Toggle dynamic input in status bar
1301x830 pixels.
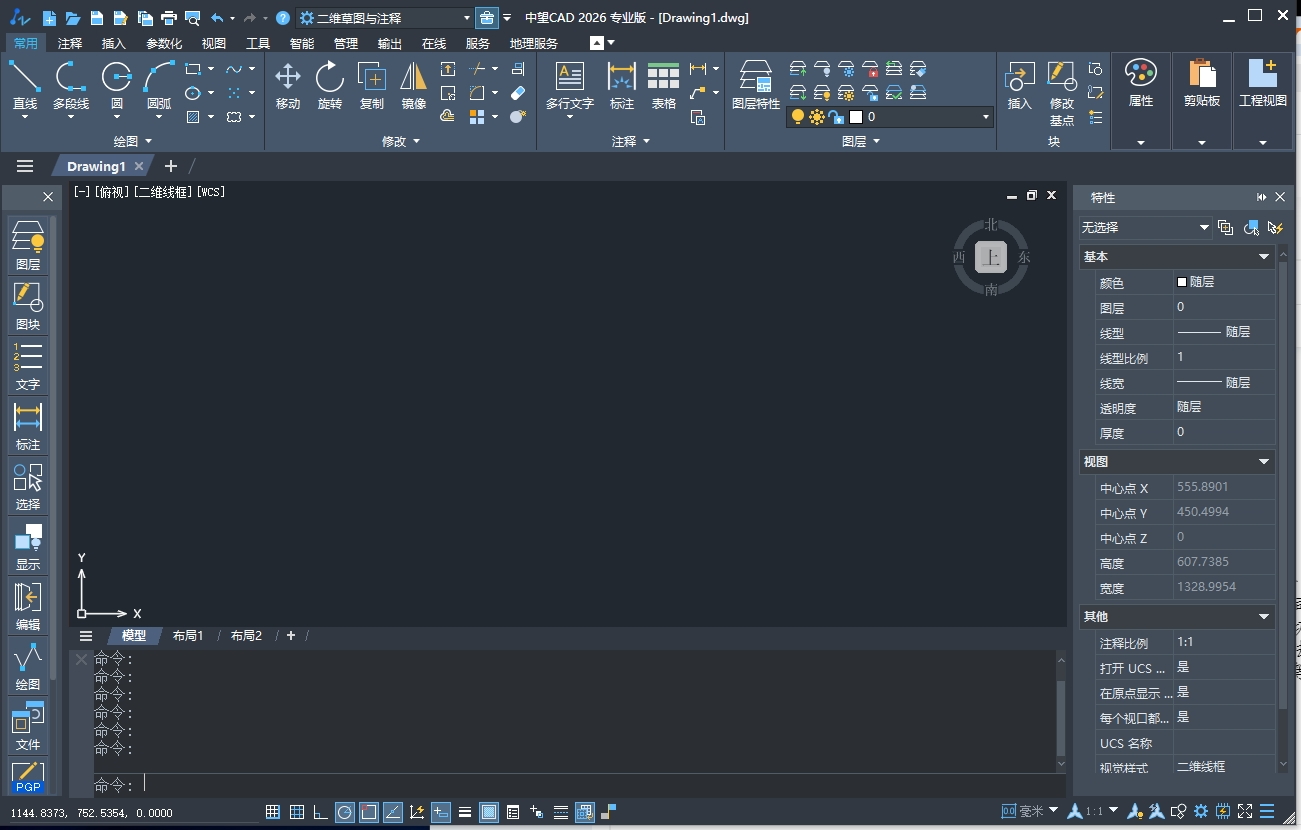(x=441, y=812)
